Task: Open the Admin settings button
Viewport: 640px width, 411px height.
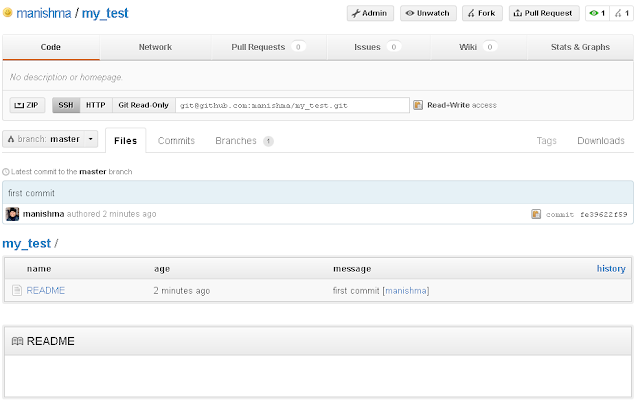Action: [x=370, y=14]
